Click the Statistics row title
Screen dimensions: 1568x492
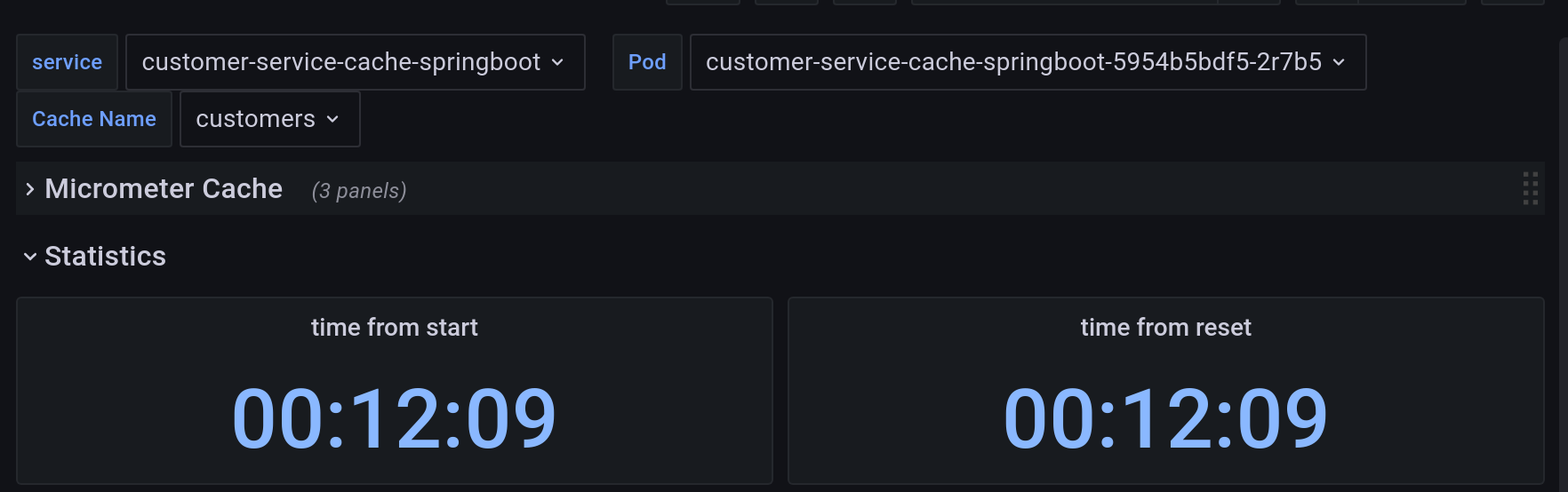click(x=105, y=256)
